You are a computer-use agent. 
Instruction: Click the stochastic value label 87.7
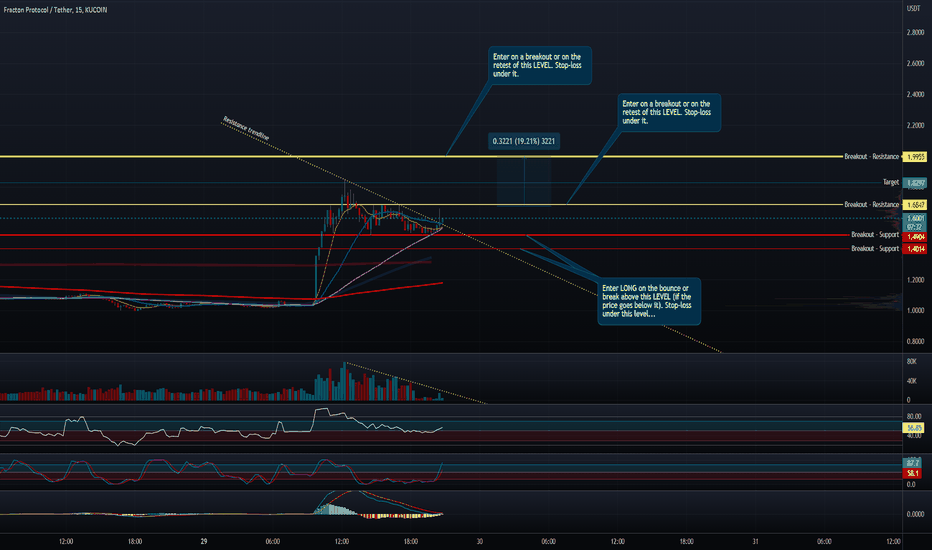(x=912, y=463)
